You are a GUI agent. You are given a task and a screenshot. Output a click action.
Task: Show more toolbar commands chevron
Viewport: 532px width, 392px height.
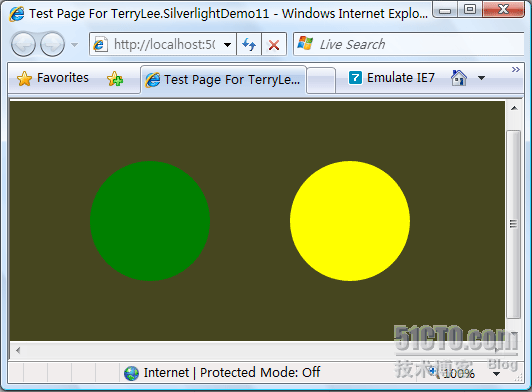point(516,70)
